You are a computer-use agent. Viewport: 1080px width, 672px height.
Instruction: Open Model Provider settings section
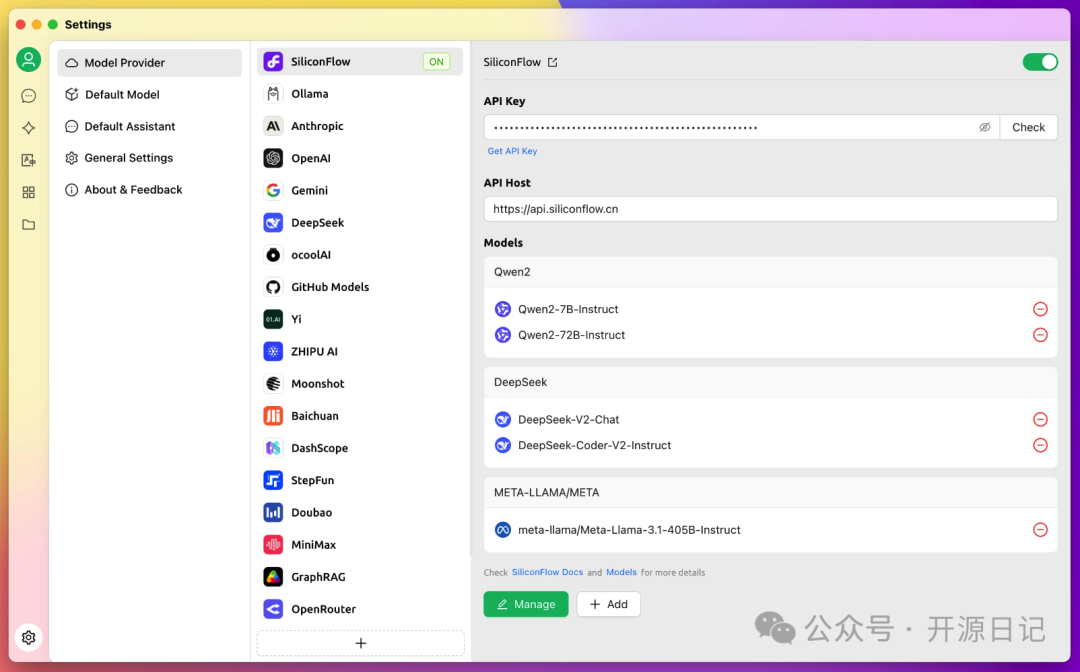149,63
